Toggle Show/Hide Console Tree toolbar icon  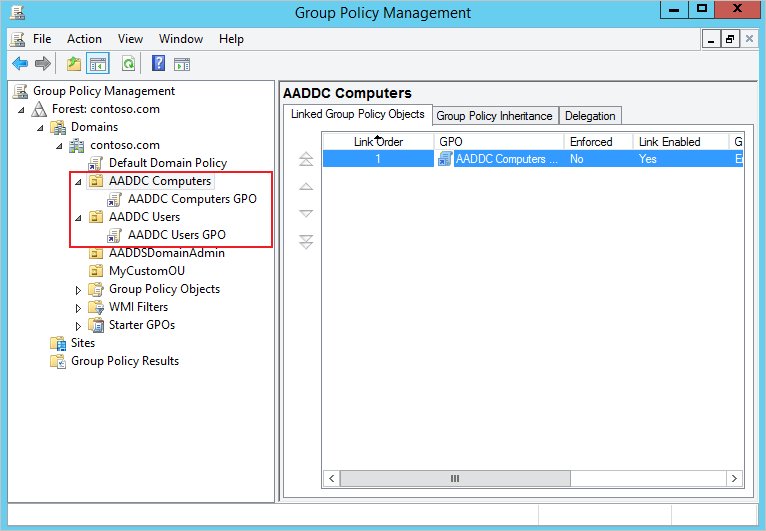(x=98, y=64)
